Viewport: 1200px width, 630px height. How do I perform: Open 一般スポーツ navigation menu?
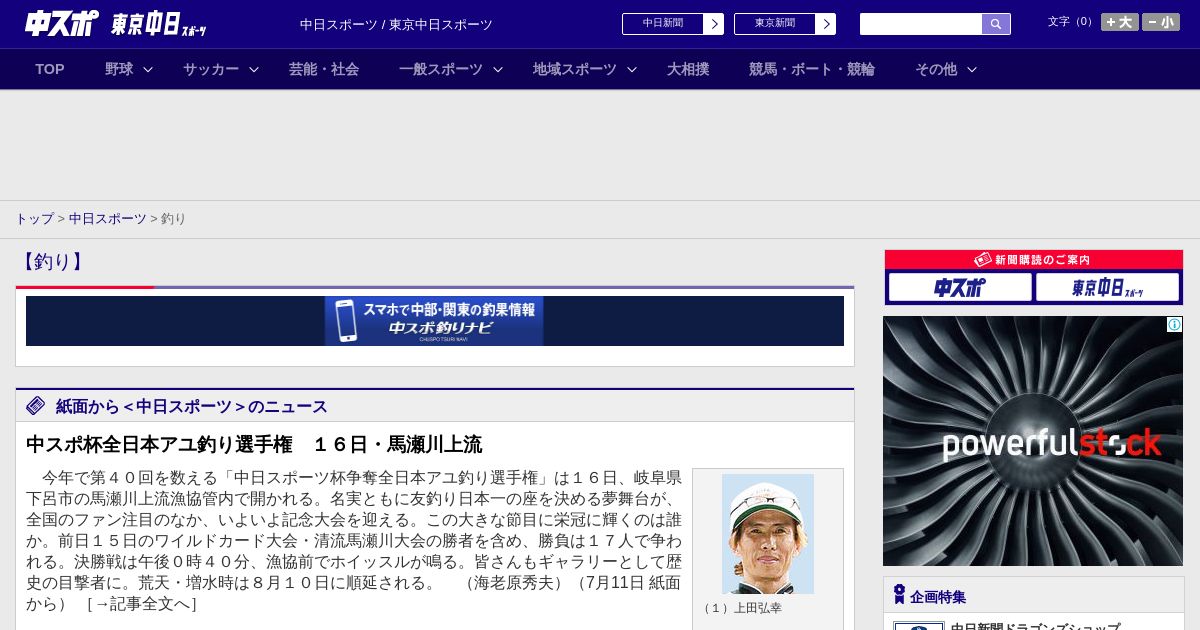pyautogui.click(x=441, y=69)
